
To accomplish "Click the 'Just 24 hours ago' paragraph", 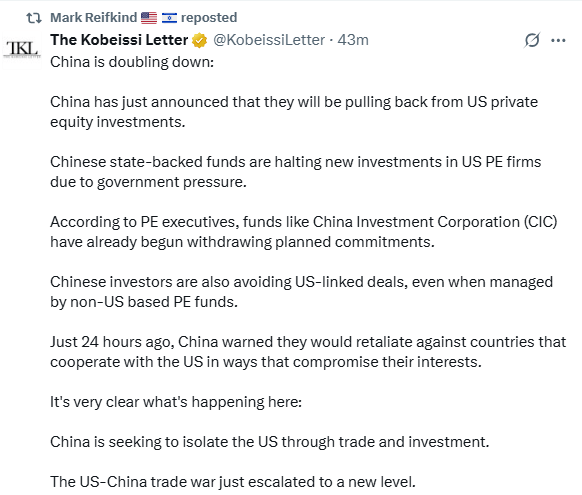I will coord(308,352).
